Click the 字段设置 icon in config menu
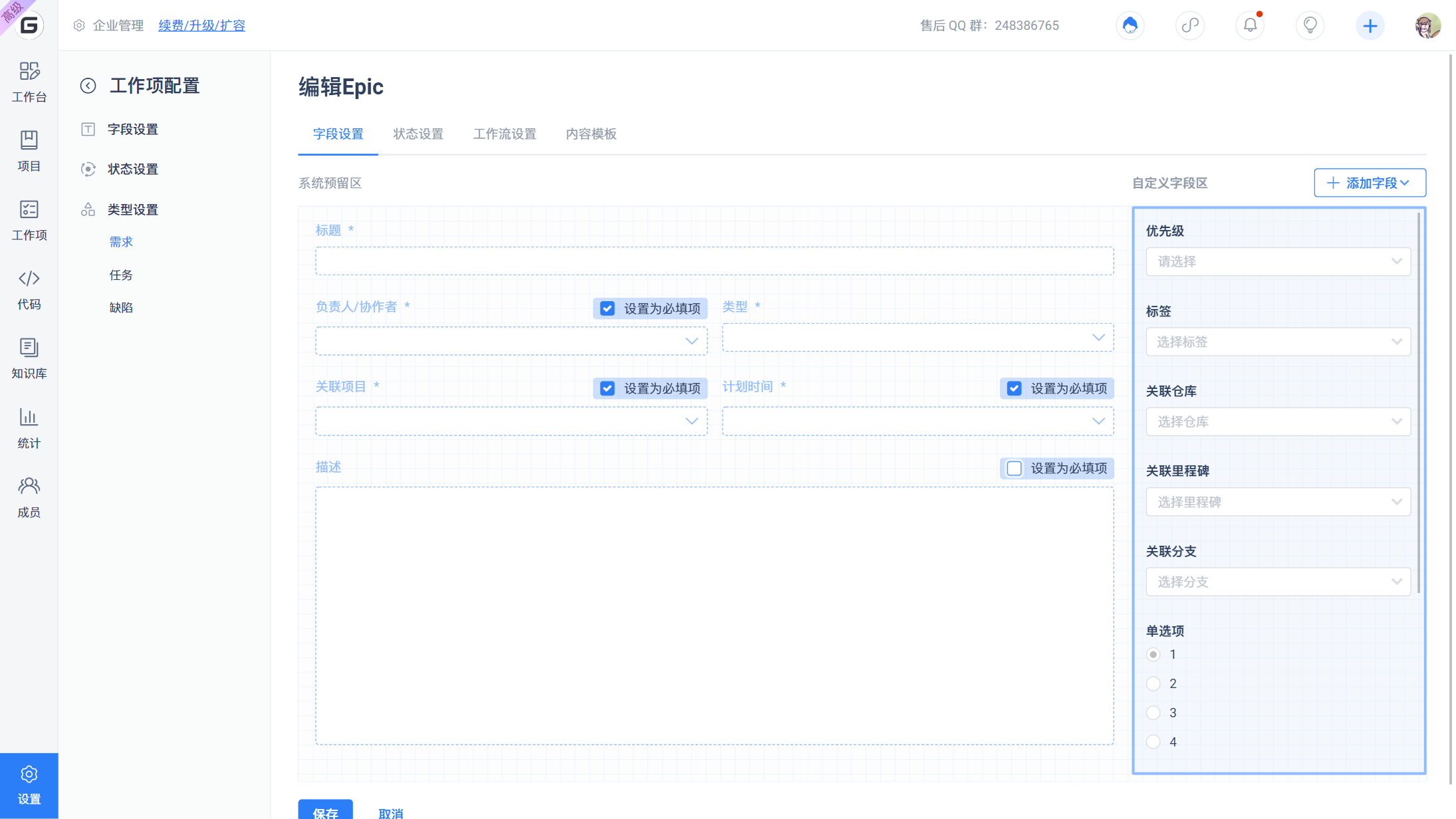 coord(88,129)
